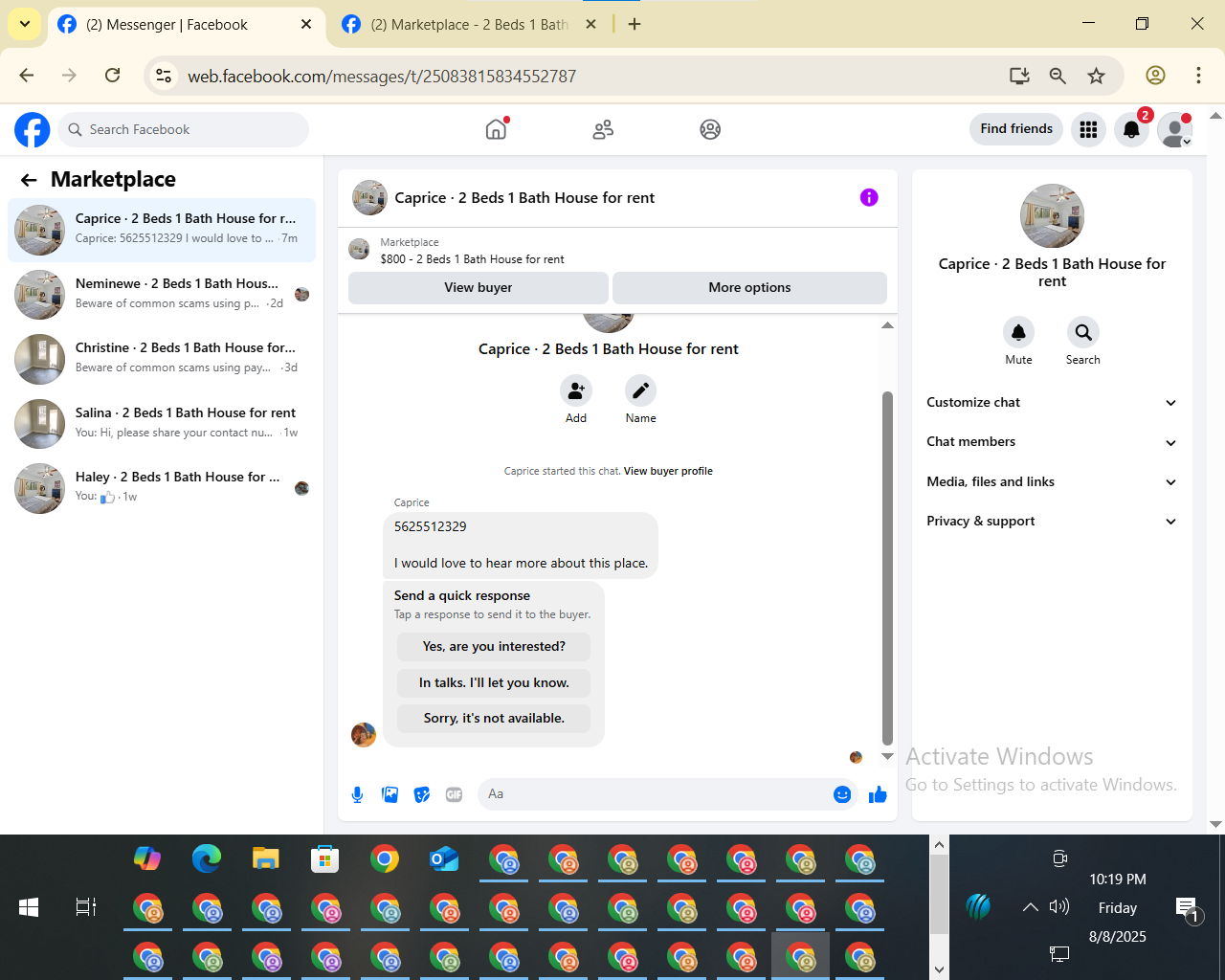Viewport: 1225px width, 980px height.
Task: Open Microsoft Store from the taskbar
Action: 325,858
